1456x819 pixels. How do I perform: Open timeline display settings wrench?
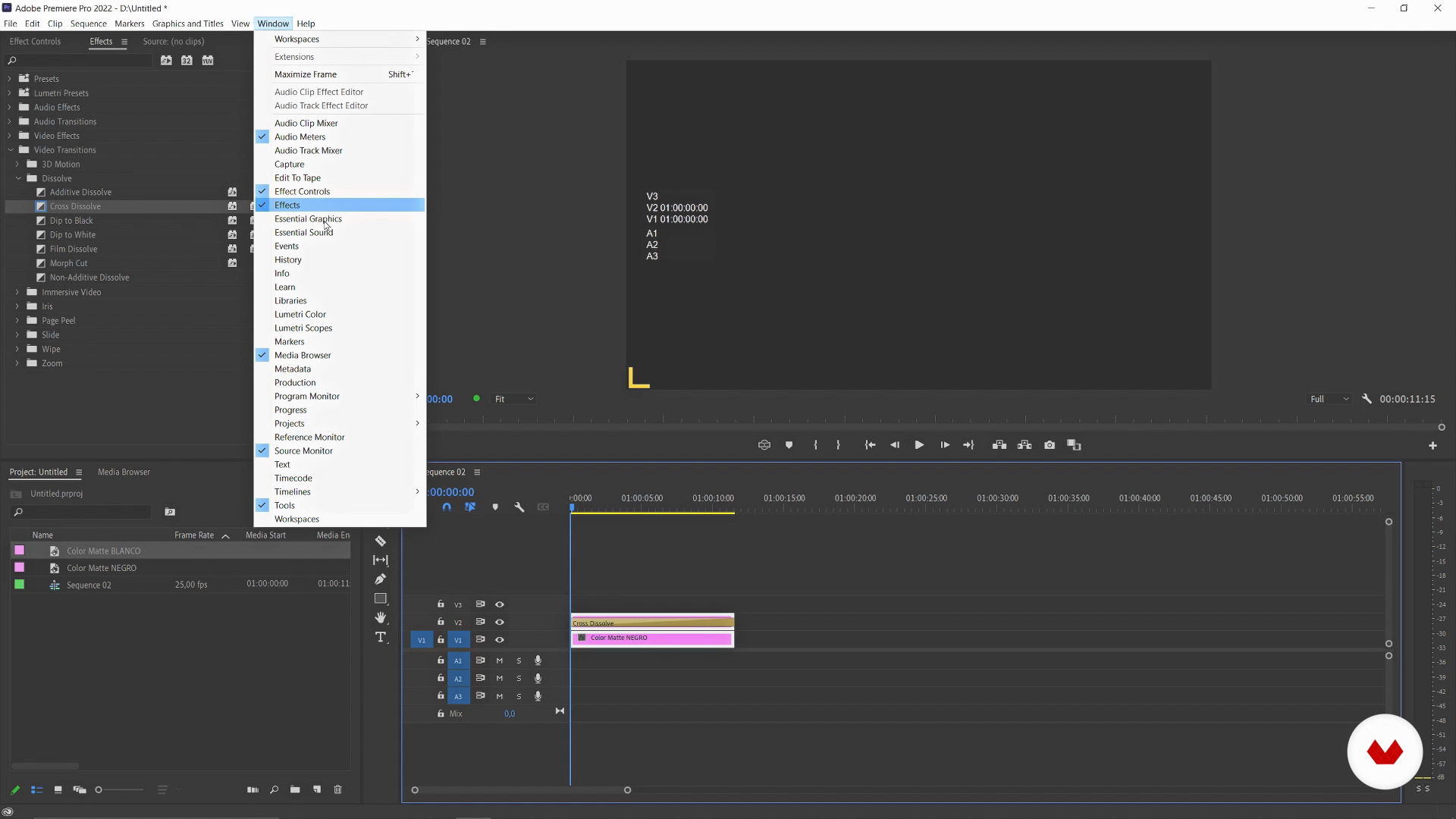(x=519, y=507)
